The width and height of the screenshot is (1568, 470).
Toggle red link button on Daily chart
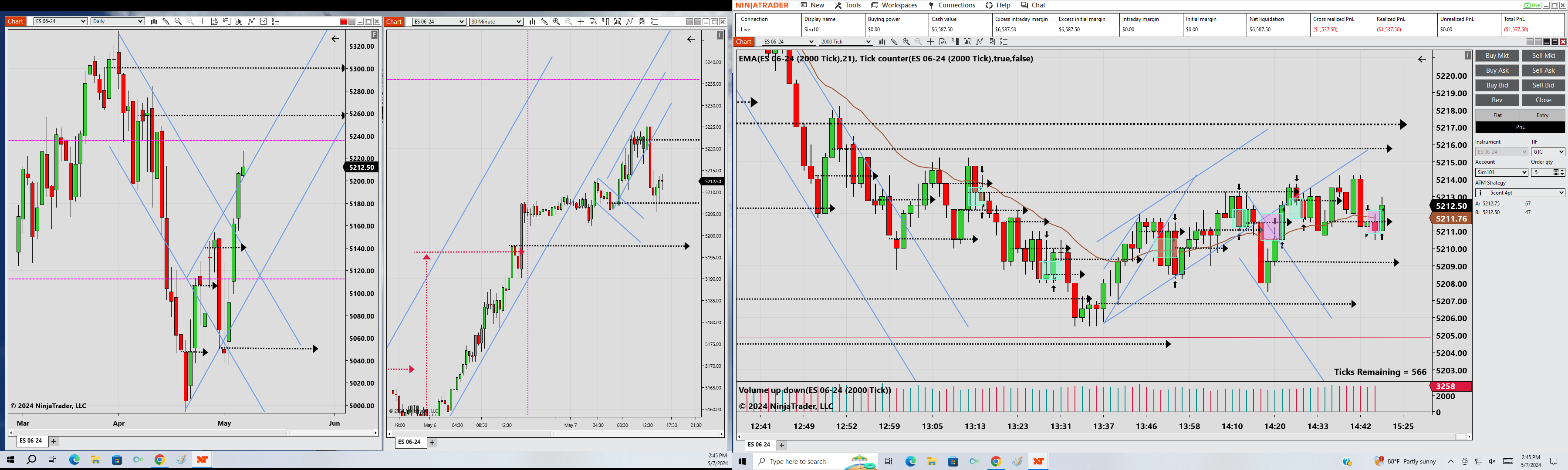[343, 21]
